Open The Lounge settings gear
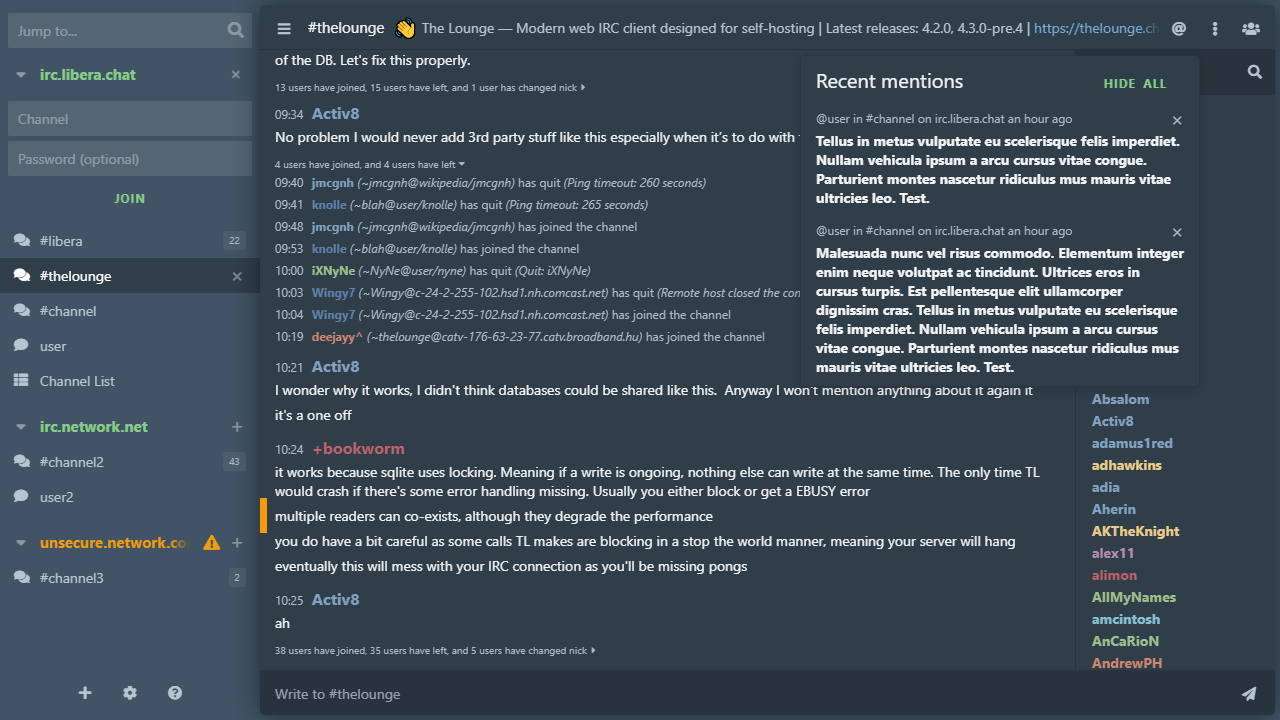Screen dimensions: 1280x720 coord(130,692)
